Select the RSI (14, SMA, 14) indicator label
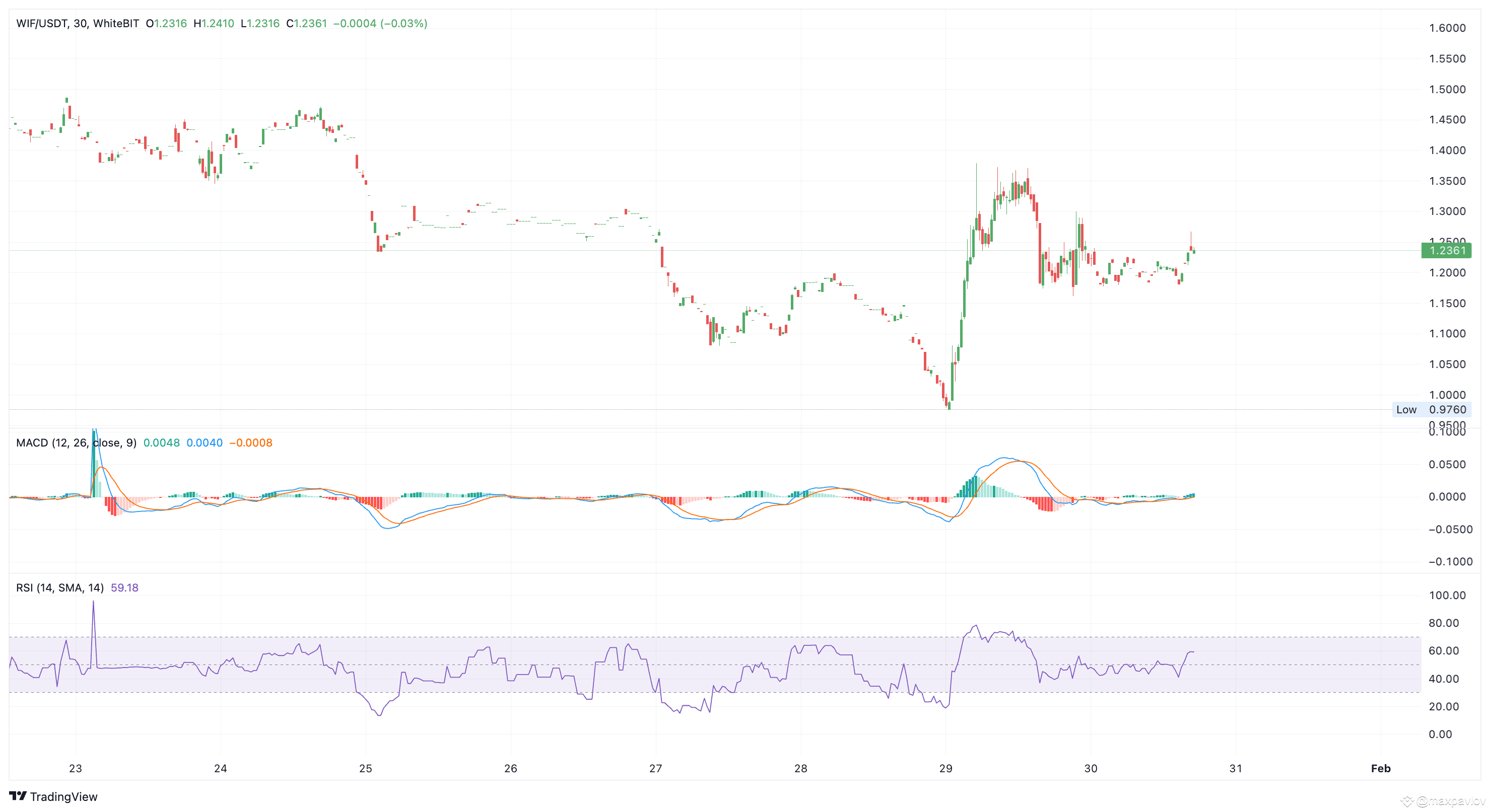1490x812 pixels. [x=60, y=588]
